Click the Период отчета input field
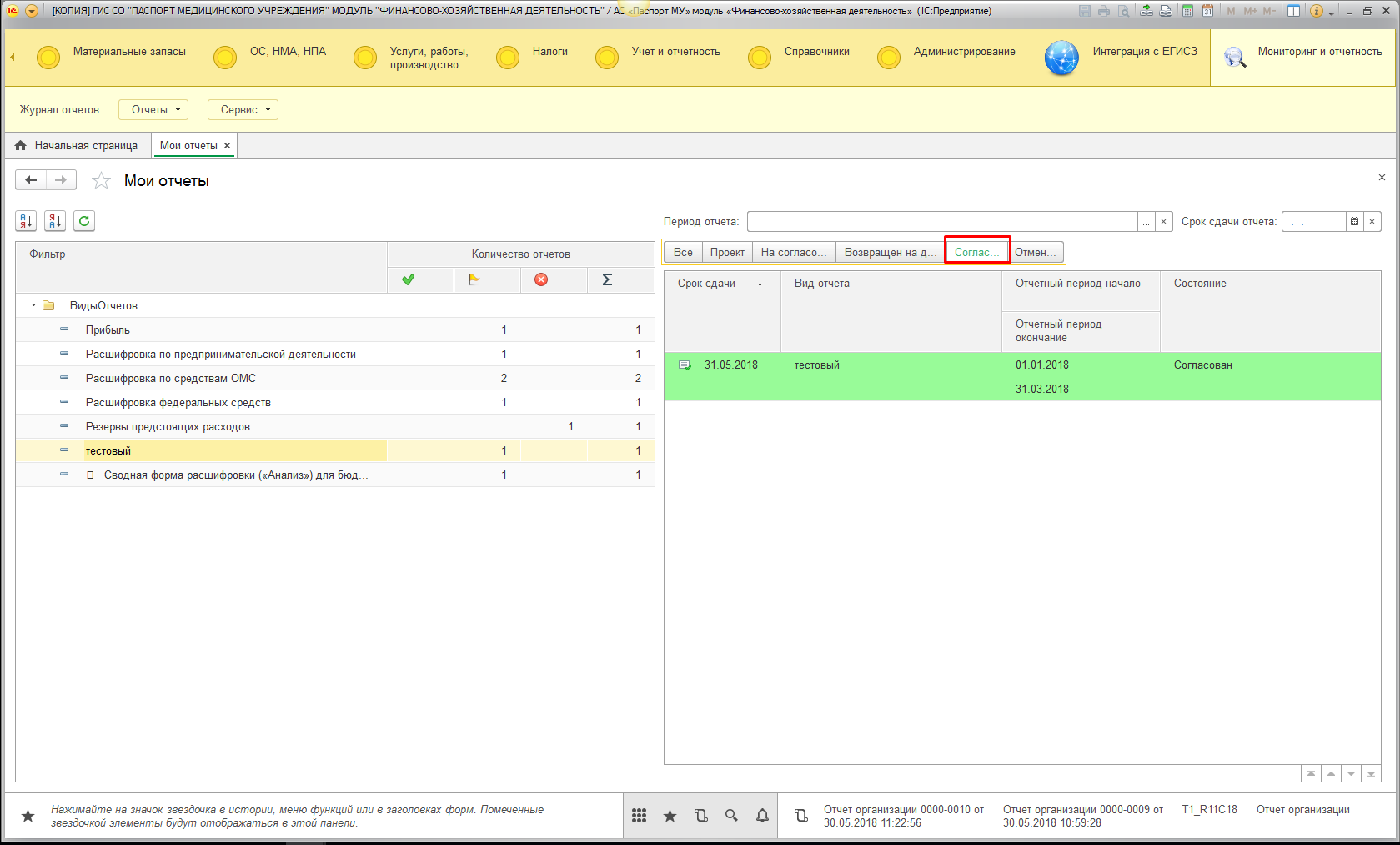This screenshot has height=845, width=1400. pyautogui.click(x=942, y=222)
